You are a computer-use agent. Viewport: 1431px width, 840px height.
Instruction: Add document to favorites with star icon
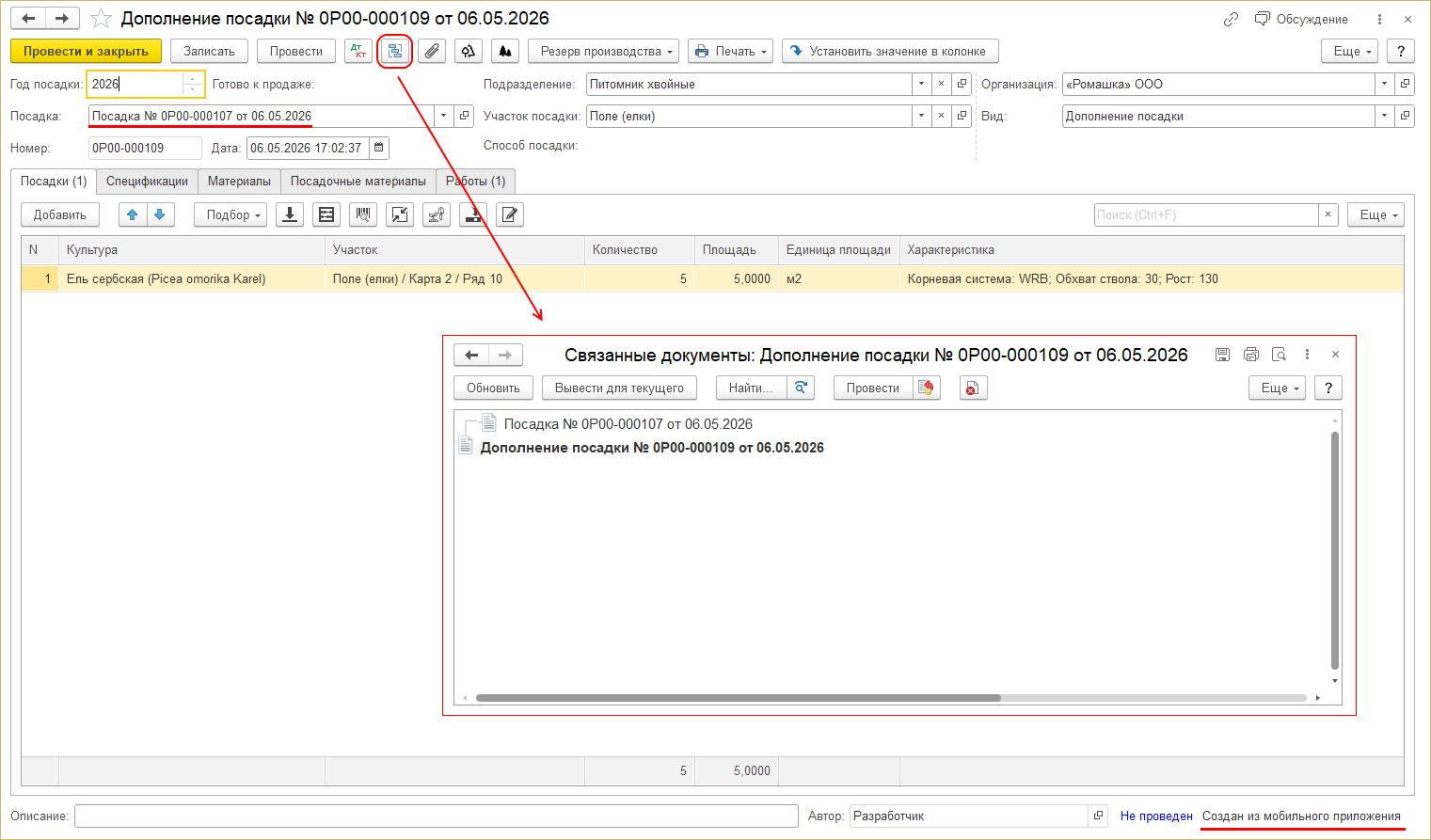(101, 19)
